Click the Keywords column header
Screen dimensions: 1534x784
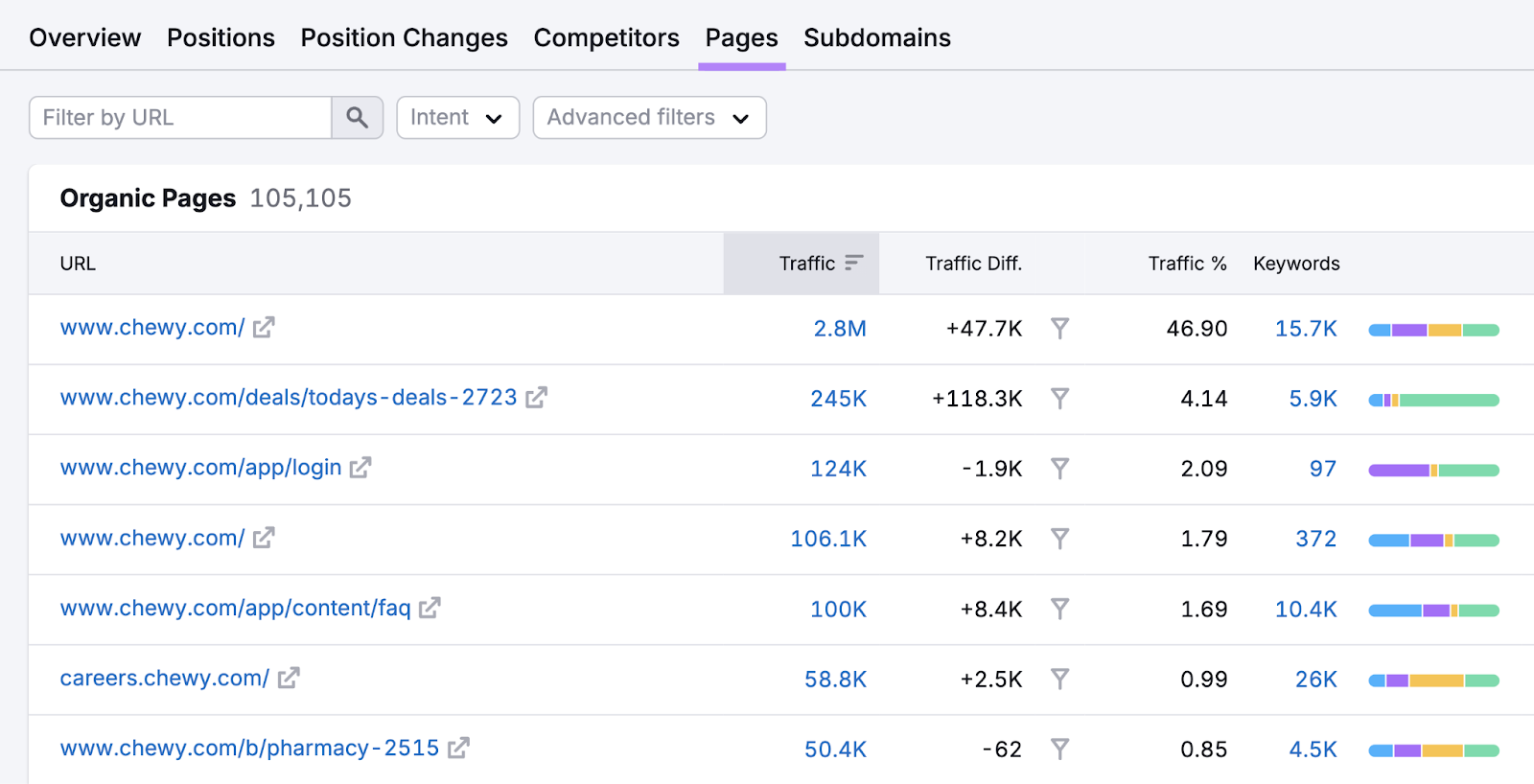[1296, 264]
